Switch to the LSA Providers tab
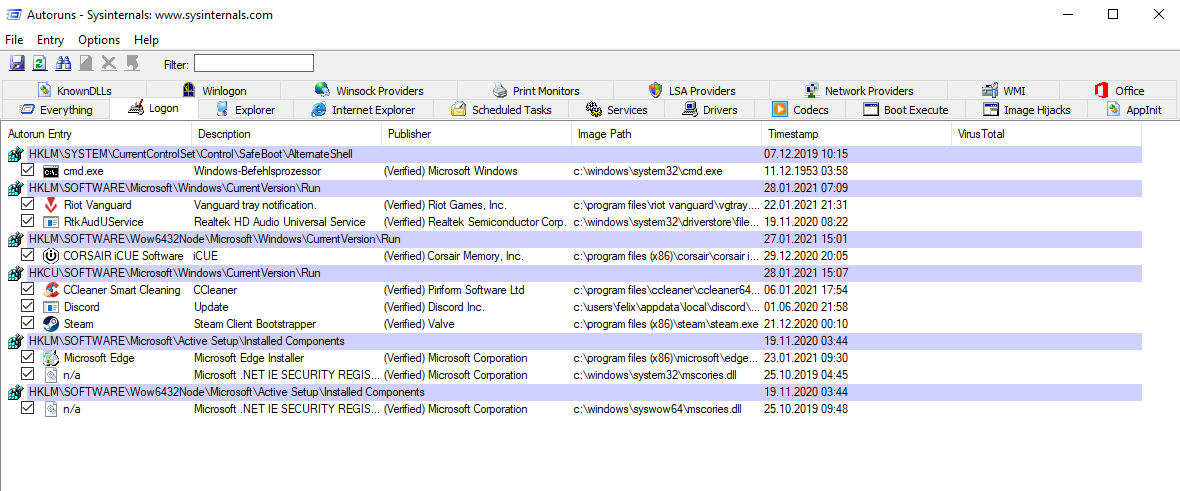This screenshot has width=1180, height=491. 692,90
